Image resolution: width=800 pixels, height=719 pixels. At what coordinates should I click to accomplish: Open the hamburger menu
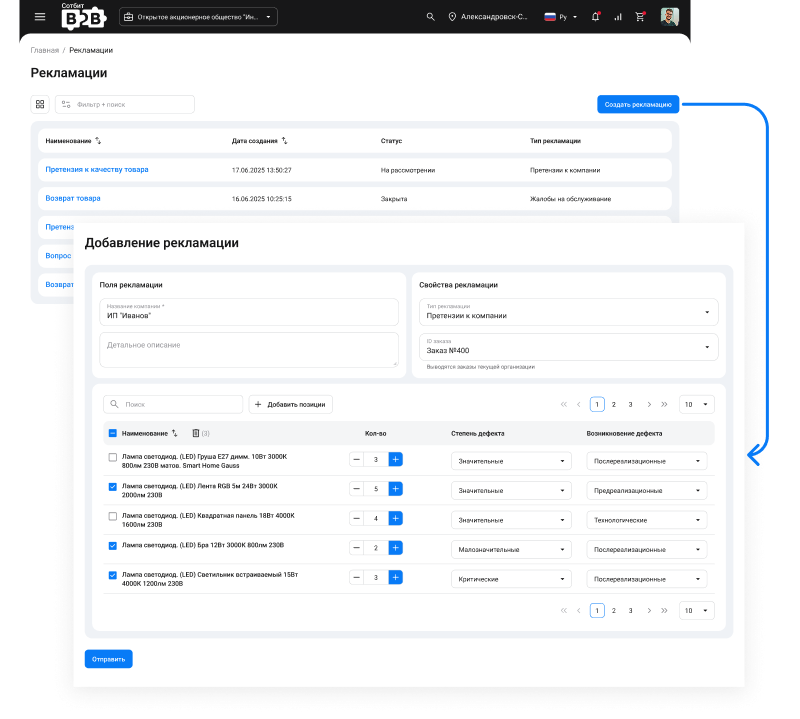pos(38,17)
